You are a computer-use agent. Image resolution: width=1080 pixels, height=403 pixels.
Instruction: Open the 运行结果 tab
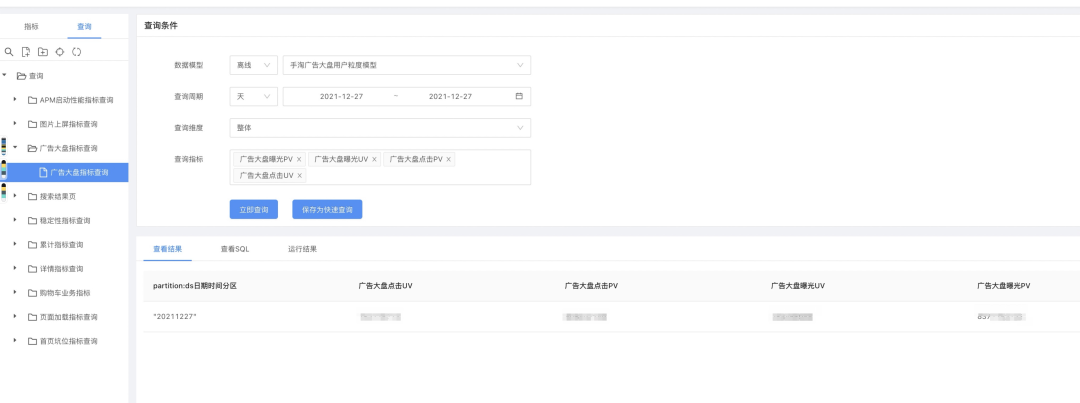(x=302, y=248)
